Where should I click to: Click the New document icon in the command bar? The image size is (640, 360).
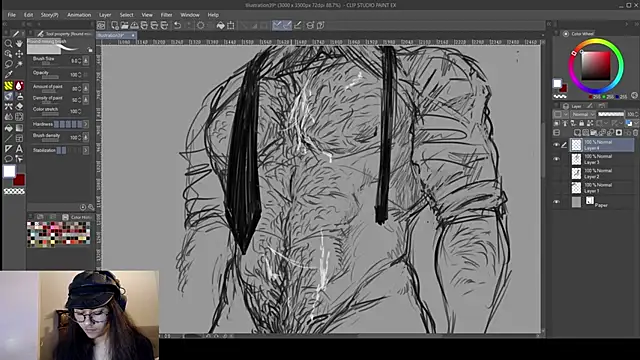pos(115,25)
